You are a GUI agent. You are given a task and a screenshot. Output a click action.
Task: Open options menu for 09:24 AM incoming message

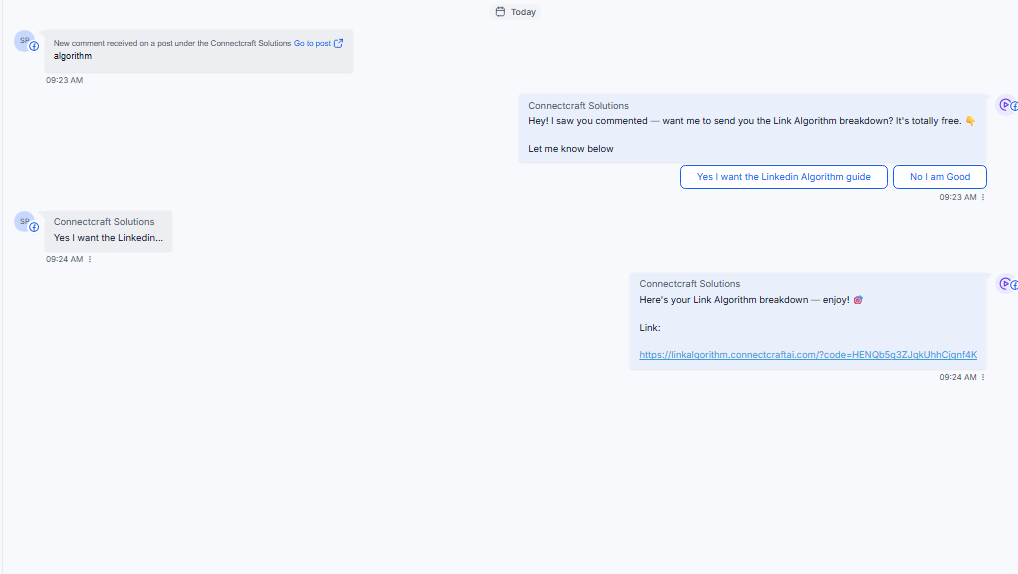point(90,259)
